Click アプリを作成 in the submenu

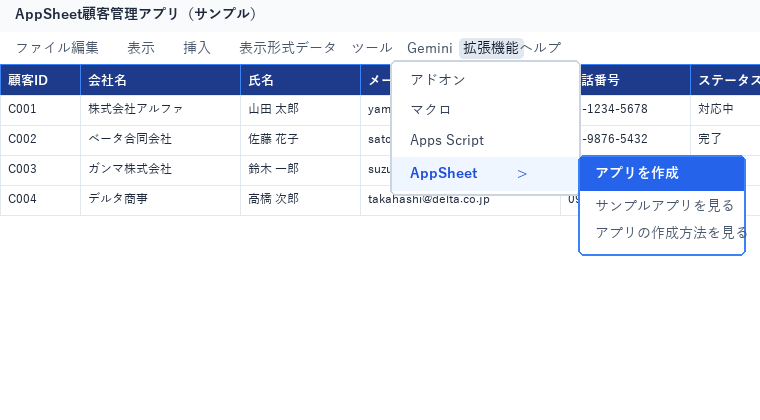(662, 173)
